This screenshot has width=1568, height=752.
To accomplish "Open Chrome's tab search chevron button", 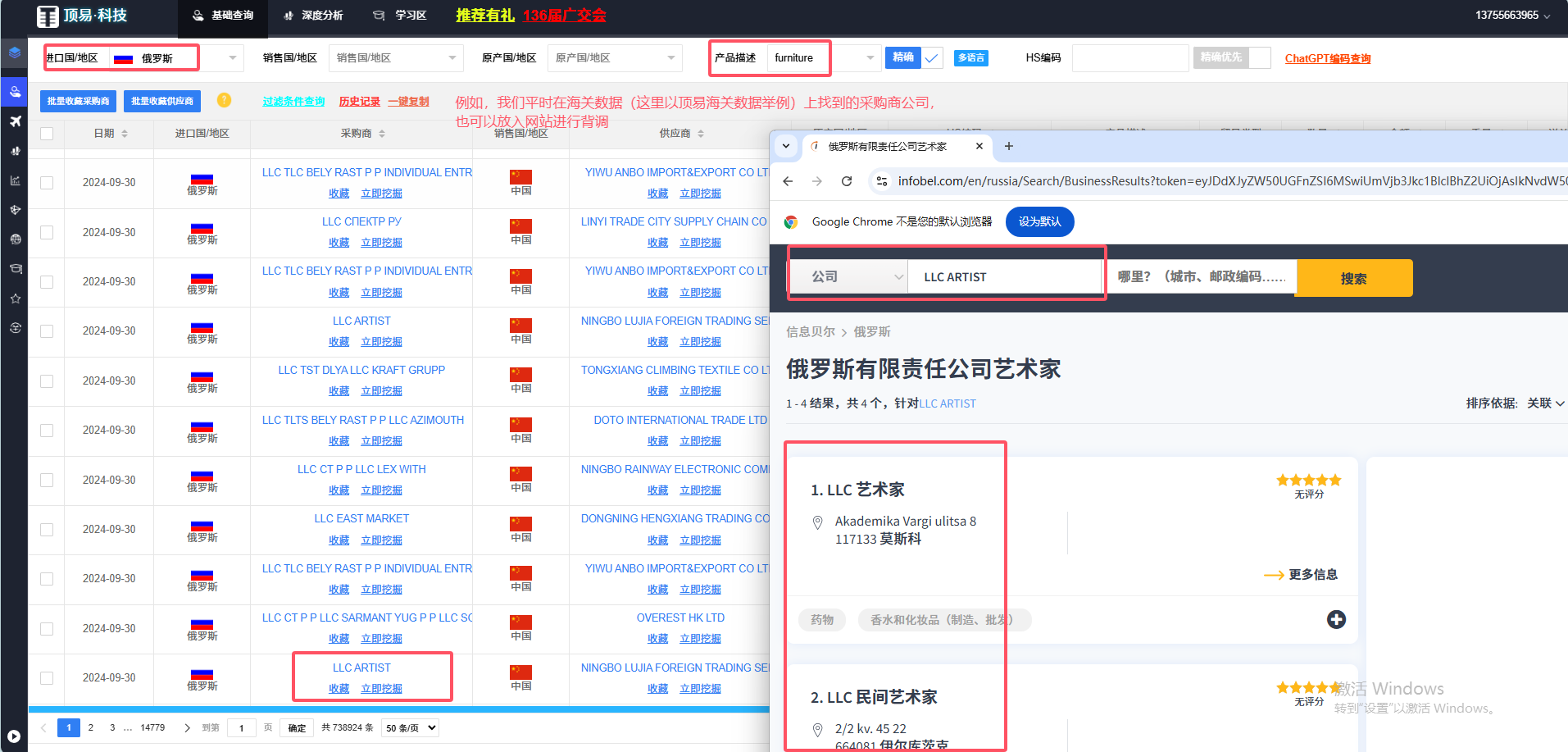I will 786,146.
